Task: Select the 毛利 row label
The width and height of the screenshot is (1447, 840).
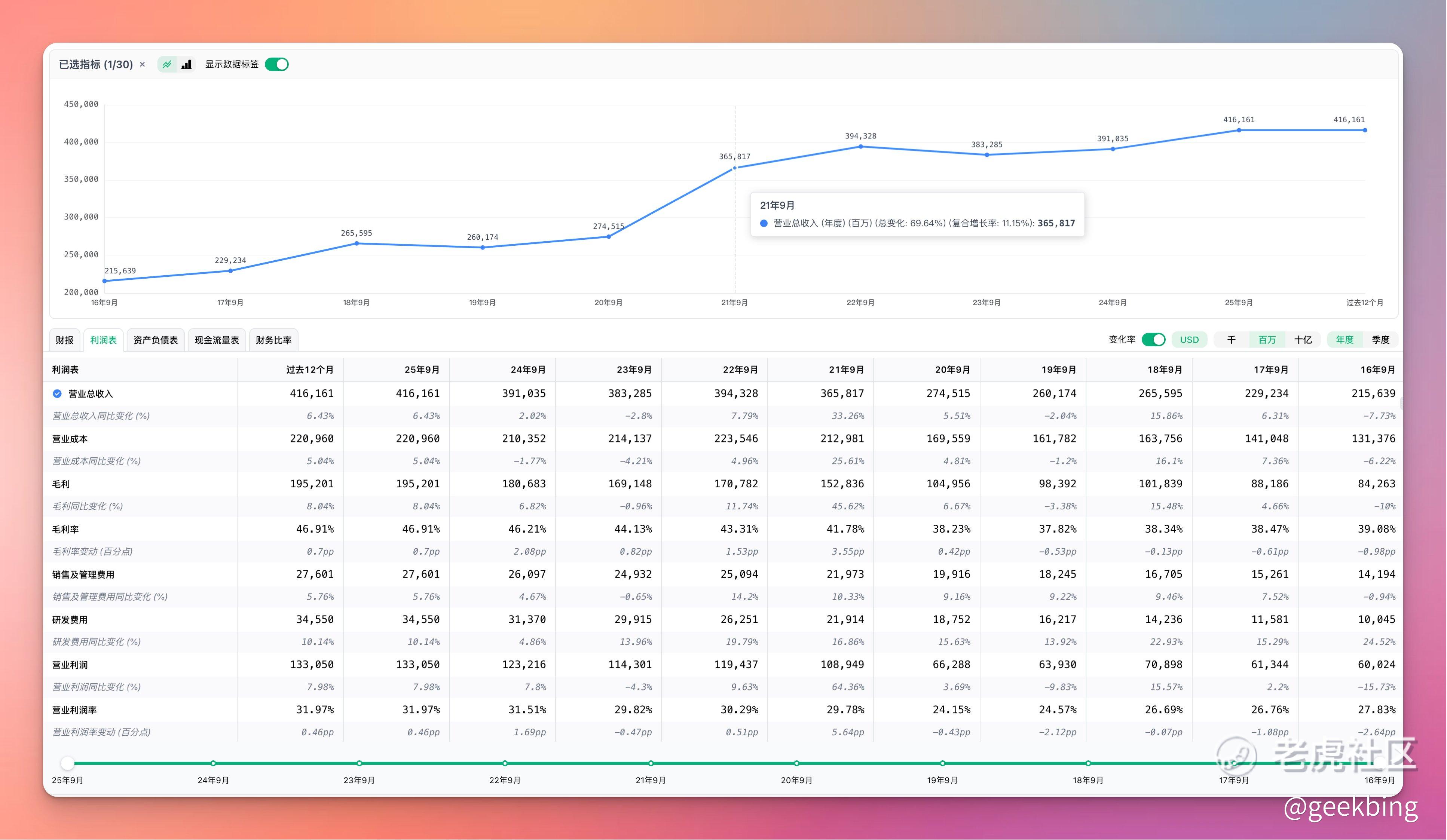Action: [61, 484]
